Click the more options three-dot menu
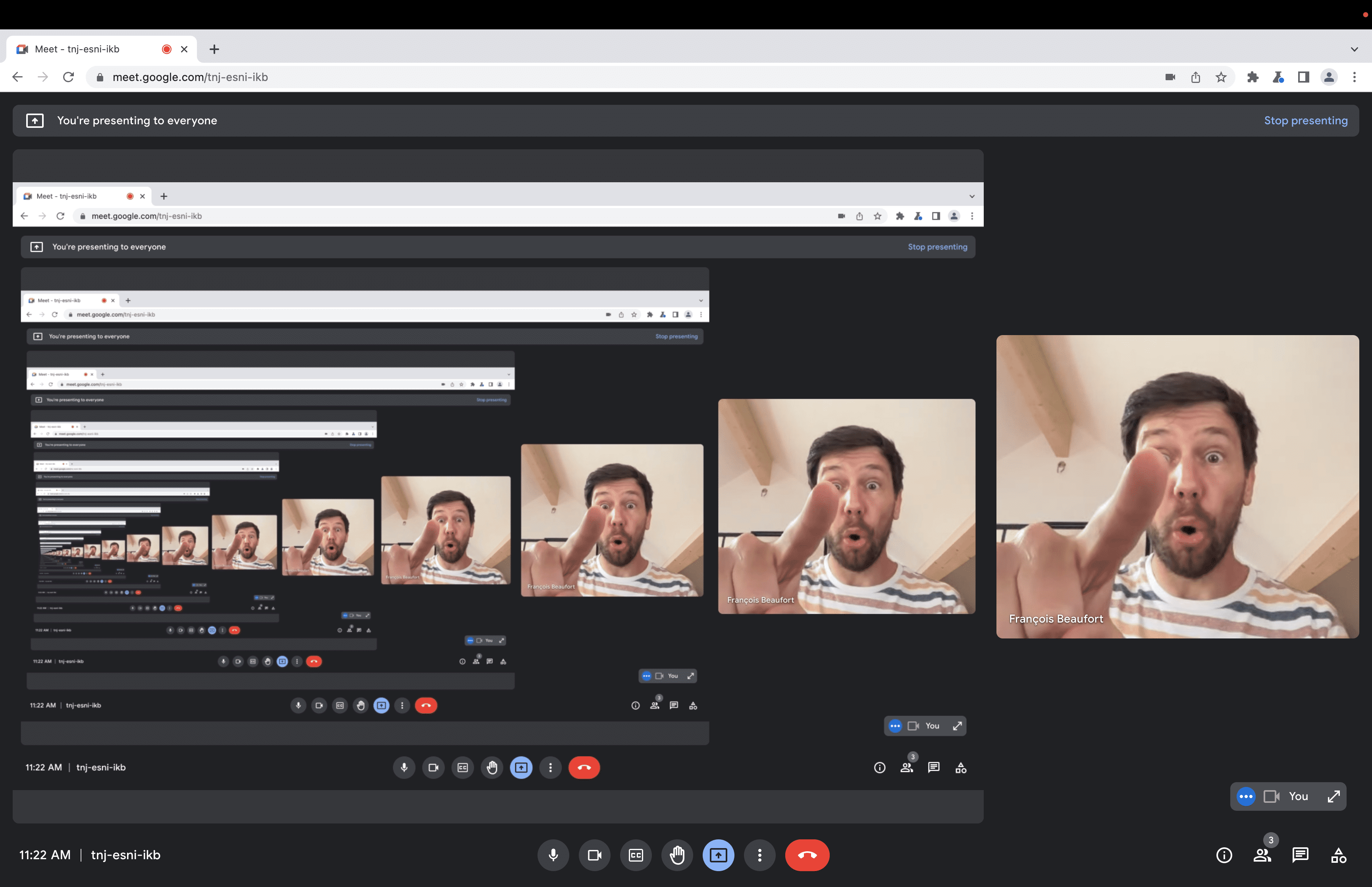Viewport: 1372px width, 887px height. (x=759, y=855)
